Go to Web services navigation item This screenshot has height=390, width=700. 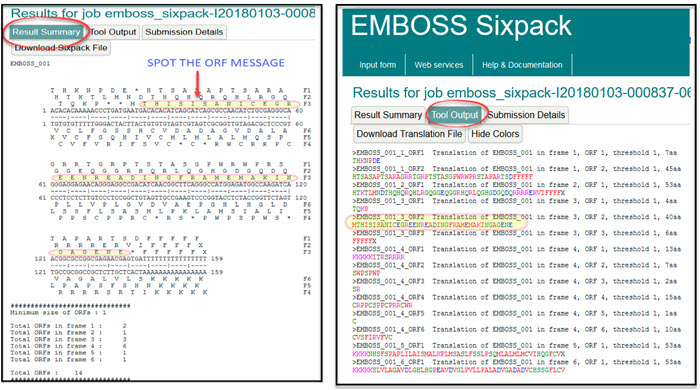439,65
